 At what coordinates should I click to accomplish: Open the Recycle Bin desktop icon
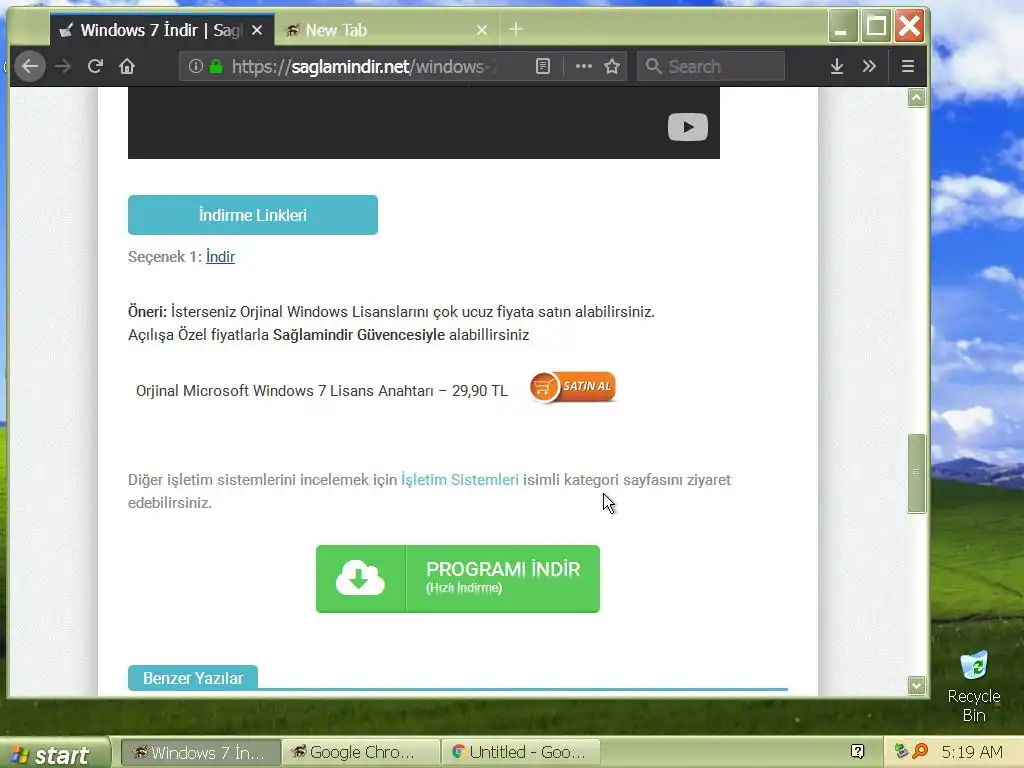tap(974, 686)
